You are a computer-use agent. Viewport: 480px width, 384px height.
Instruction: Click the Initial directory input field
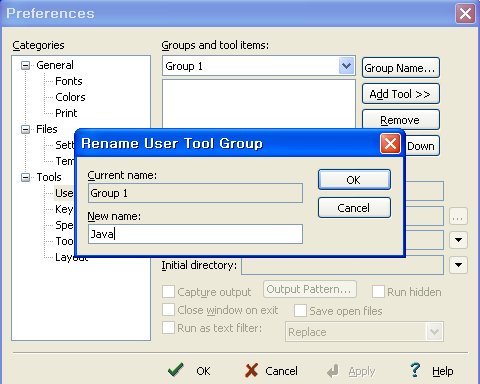342,265
